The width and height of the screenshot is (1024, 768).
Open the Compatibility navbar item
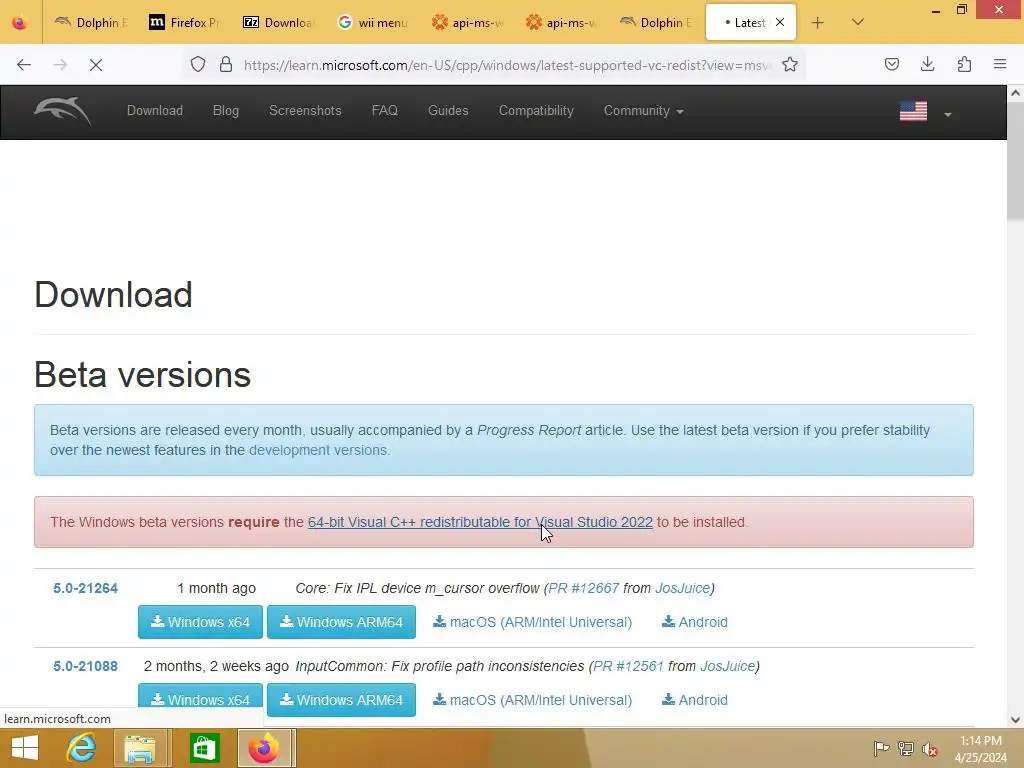(x=536, y=111)
